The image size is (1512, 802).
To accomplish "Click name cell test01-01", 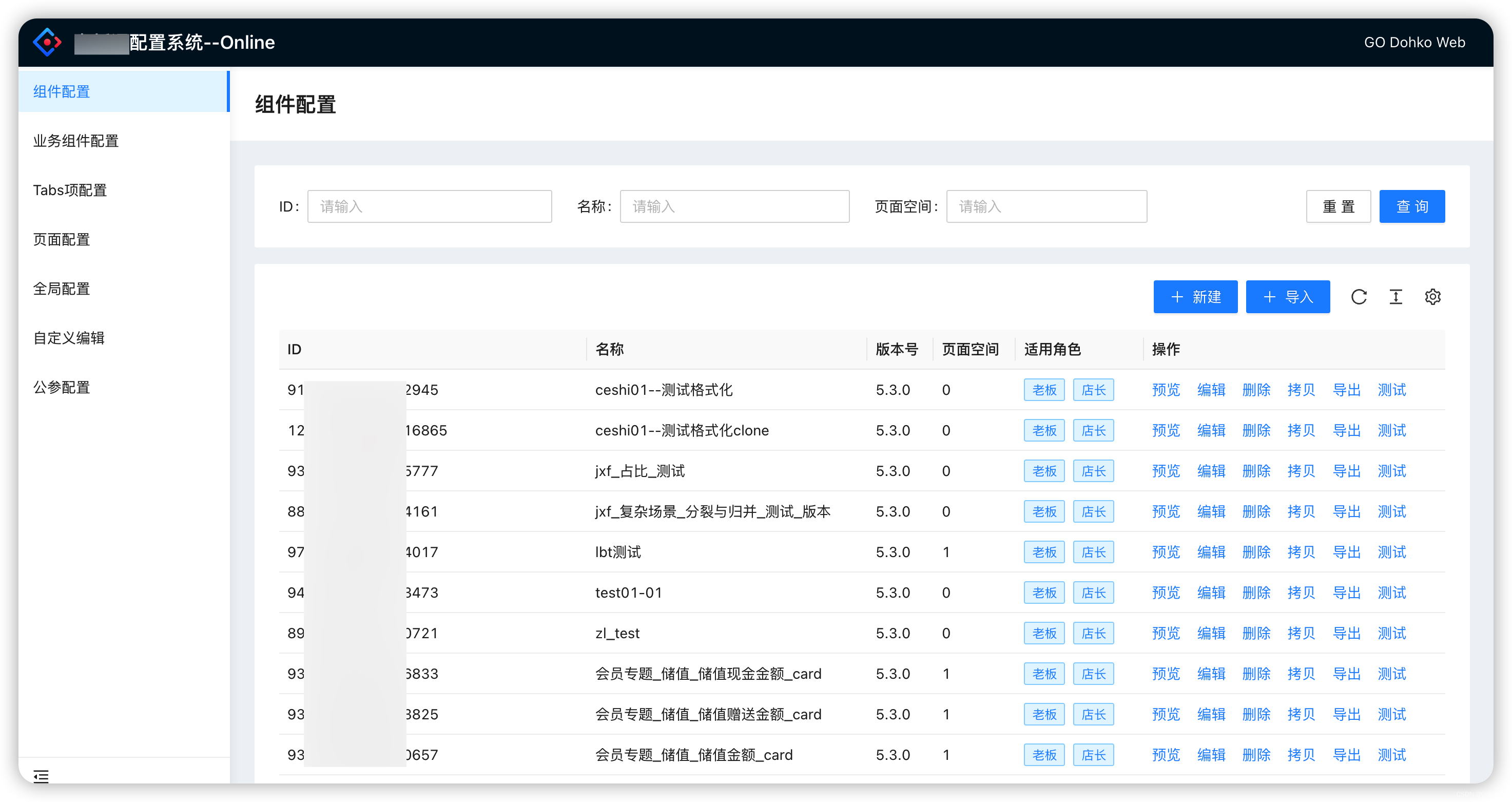I will pyautogui.click(x=629, y=593).
